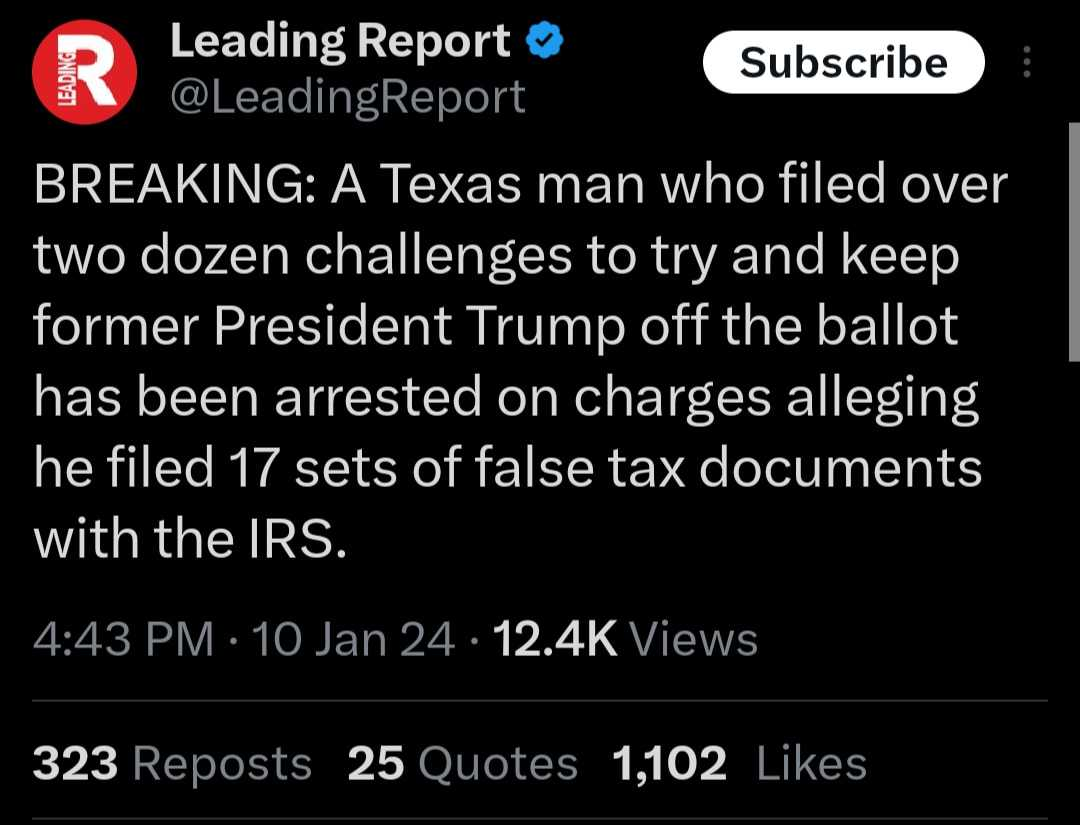Click the 10 Jan 24 date

(x=354, y=639)
